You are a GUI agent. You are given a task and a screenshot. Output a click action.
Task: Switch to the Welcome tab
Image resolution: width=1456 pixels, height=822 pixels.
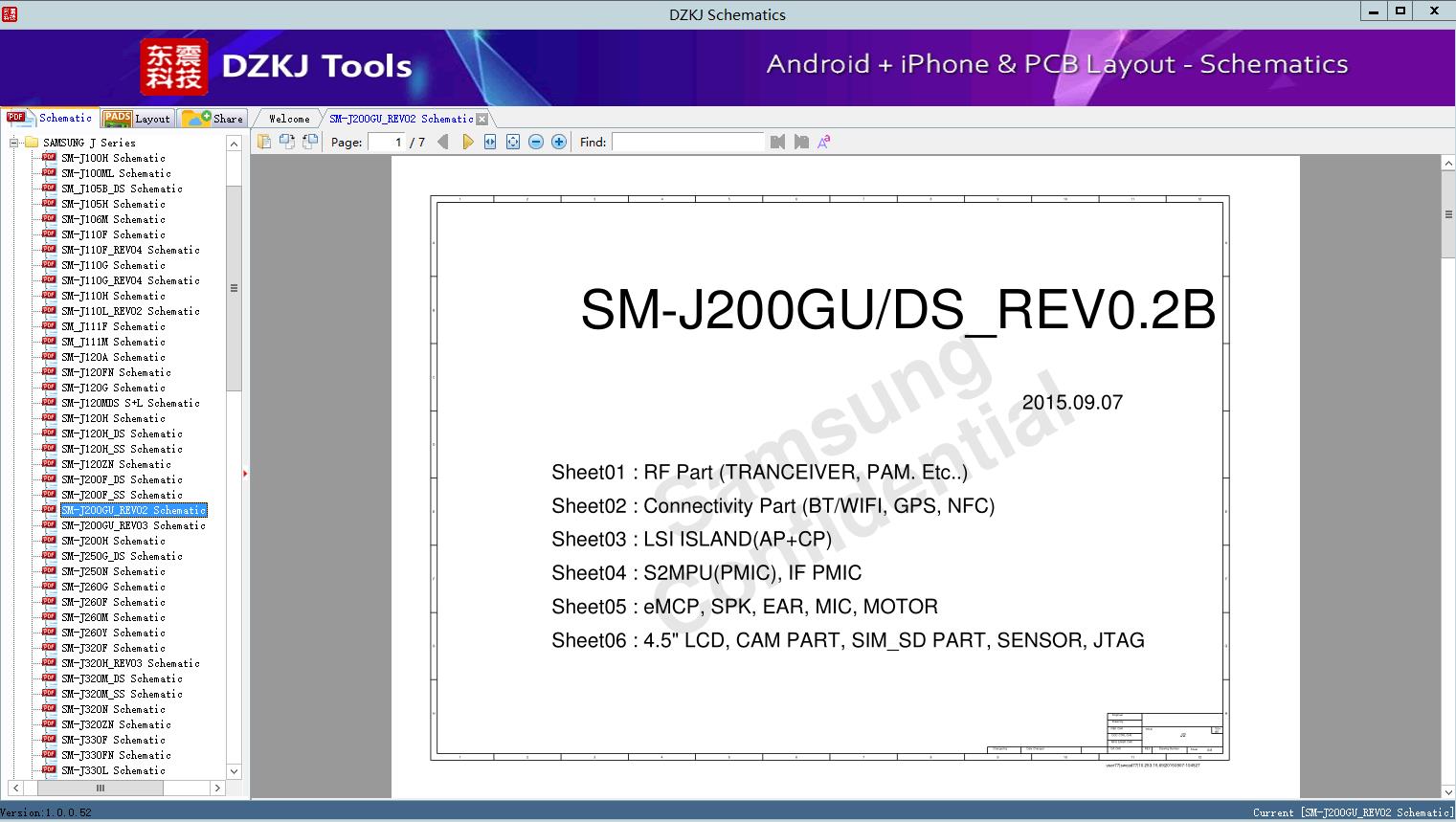point(287,118)
